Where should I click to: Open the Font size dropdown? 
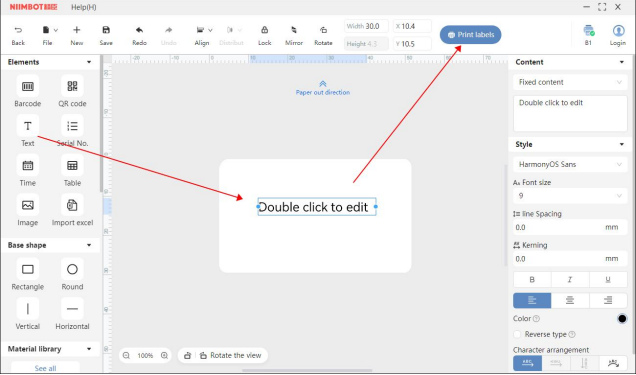click(x=570, y=196)
